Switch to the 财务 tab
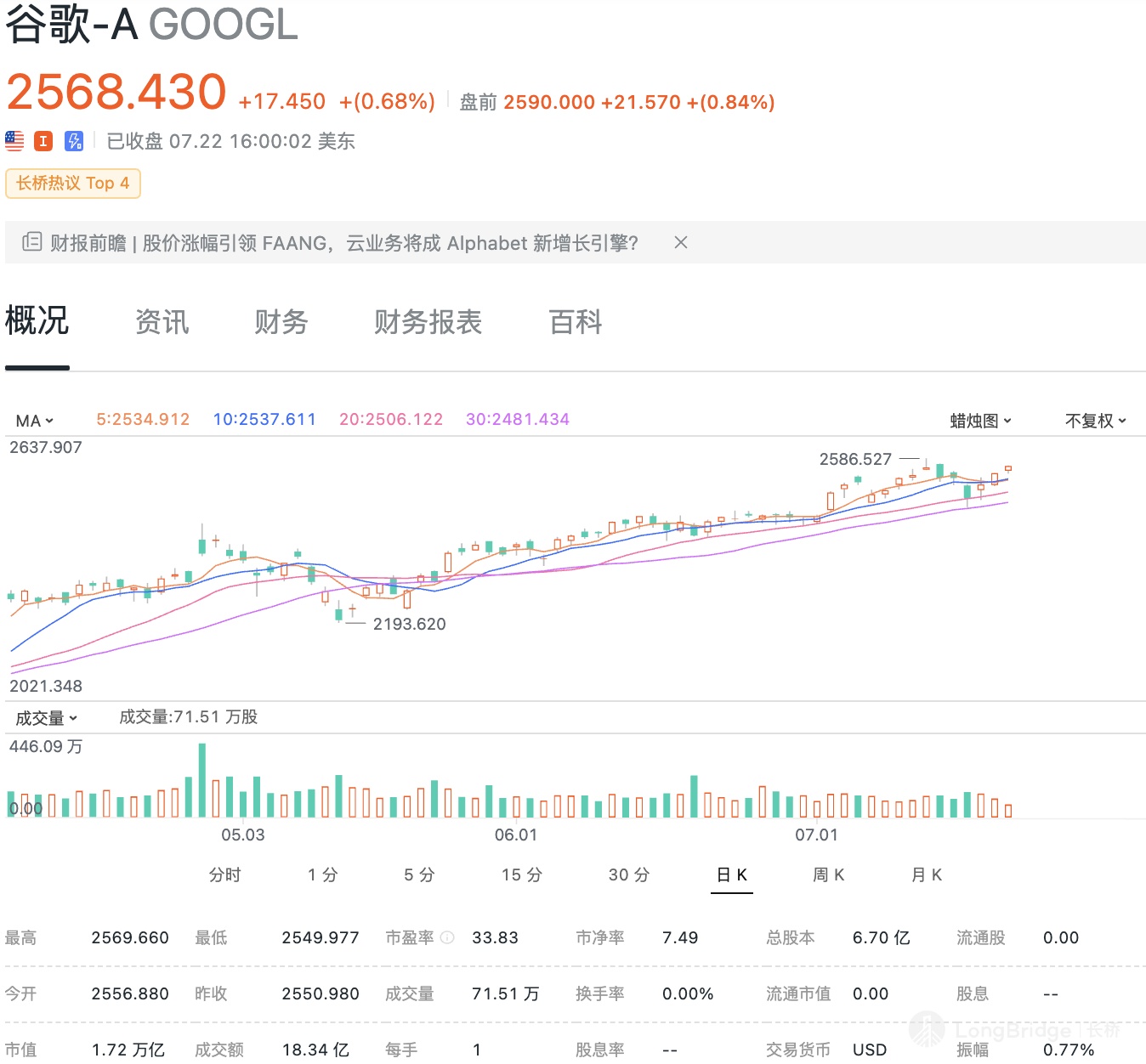Viewport: 1146px width, 1064px height. click(281, 322)
